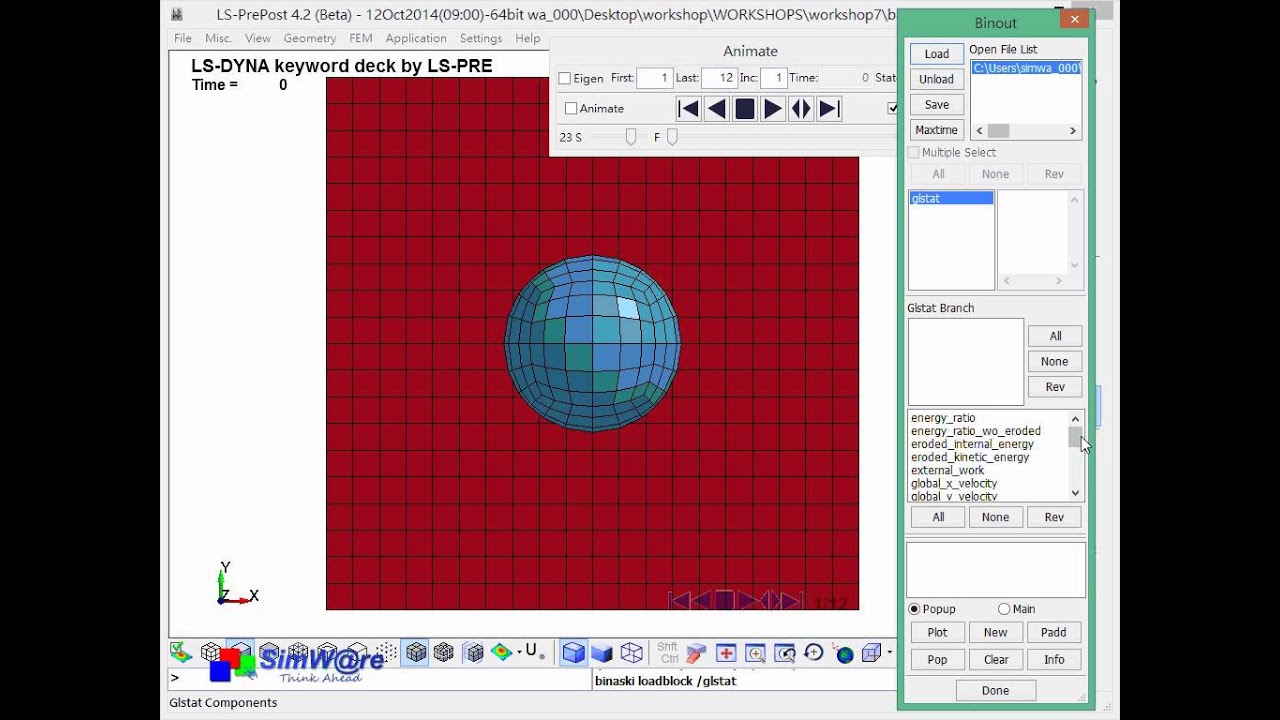Tick the Multiple Select checkbox
Image resolution: width=1280 pixels, height=720 pixels.
(x=913, y=152)
